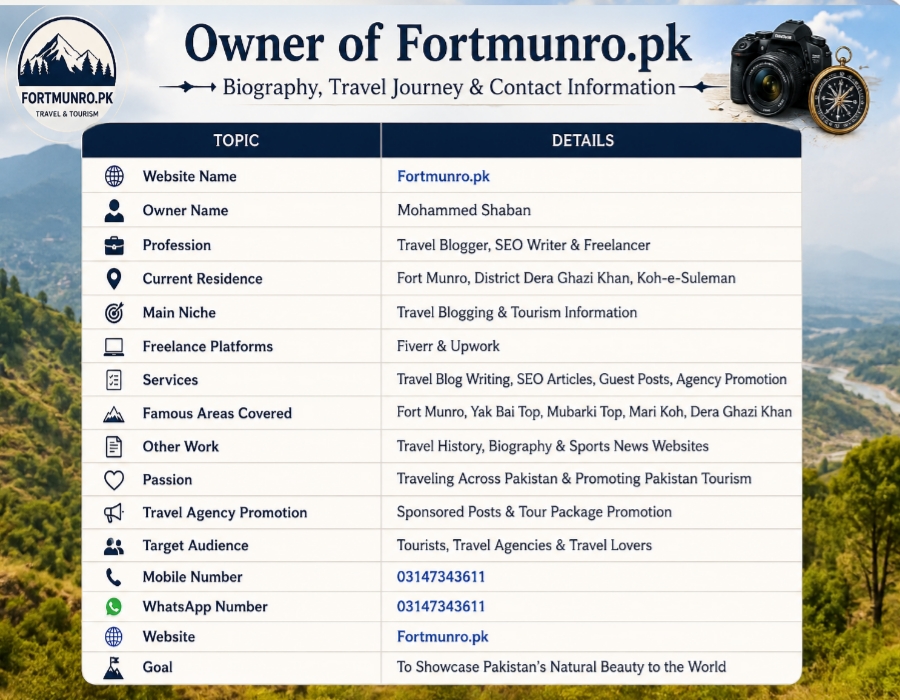
Task: Click the checklist icon beside Services
Action: 114,380
